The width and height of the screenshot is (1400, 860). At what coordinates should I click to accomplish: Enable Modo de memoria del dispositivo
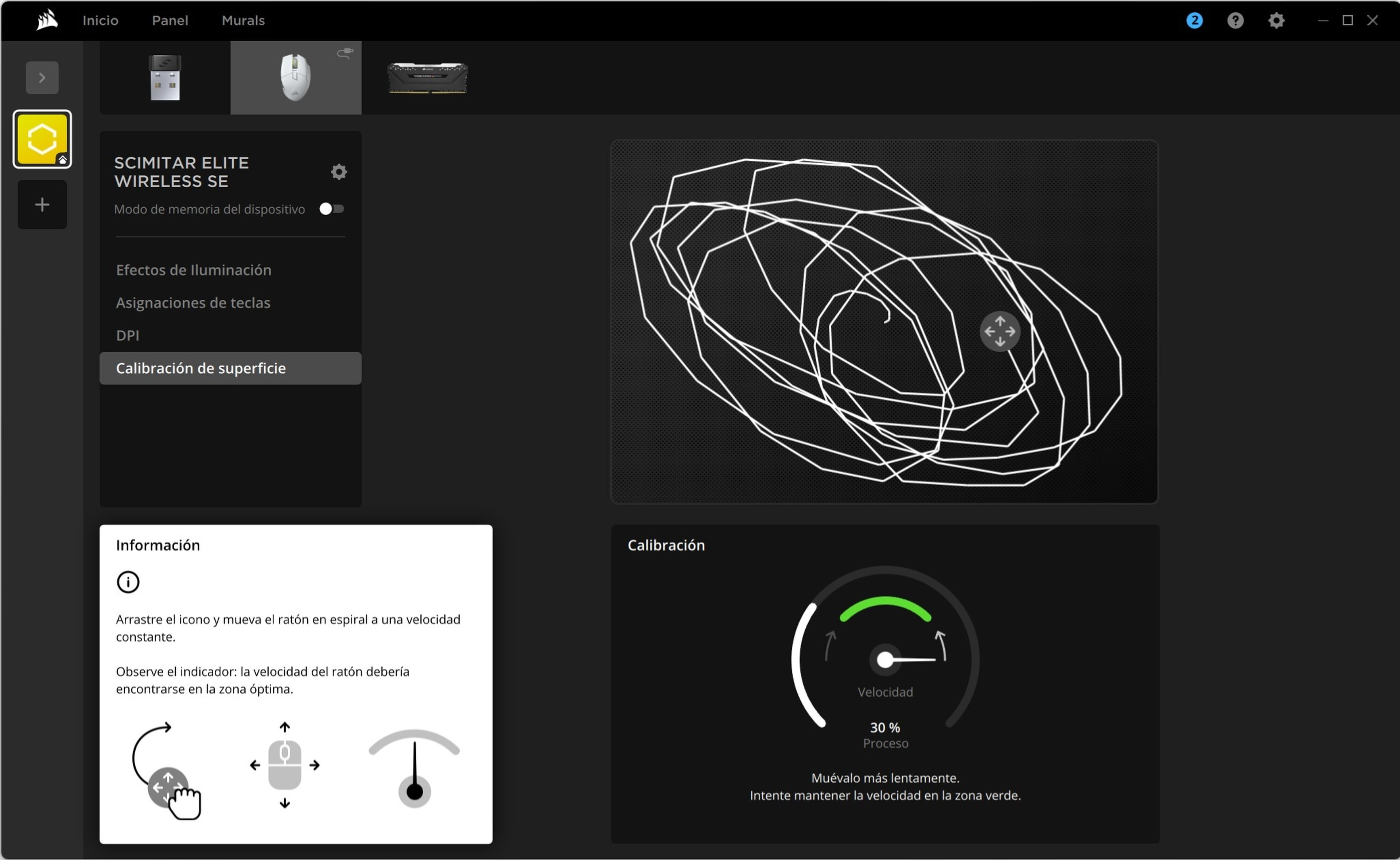[332, 209]
